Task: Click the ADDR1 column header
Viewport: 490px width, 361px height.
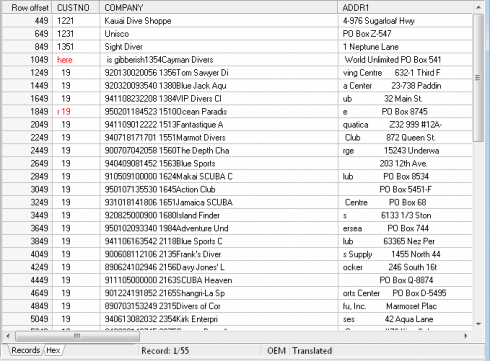Action: 405,7
